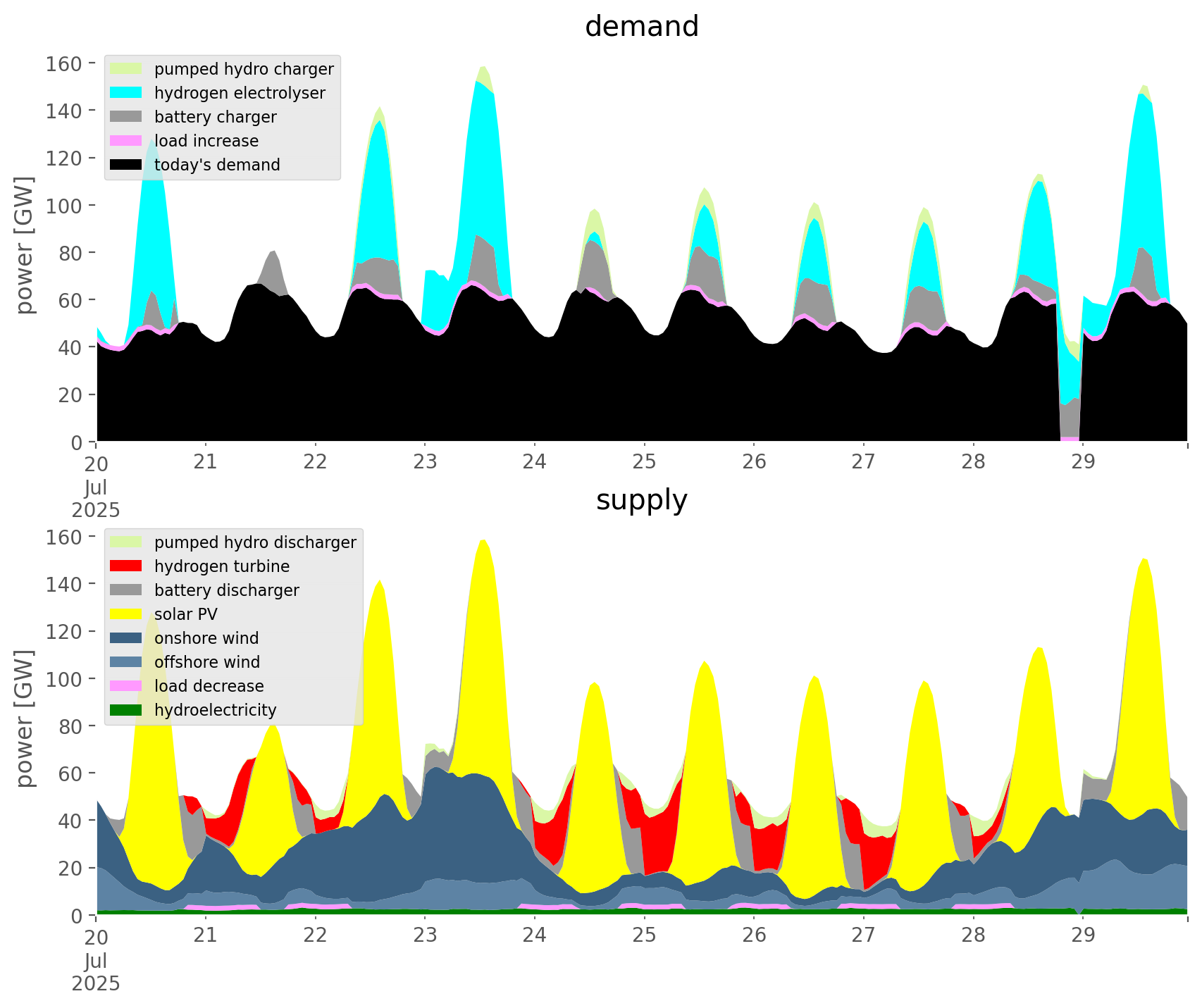Click the solar PV yellow legend swatch

126,614
